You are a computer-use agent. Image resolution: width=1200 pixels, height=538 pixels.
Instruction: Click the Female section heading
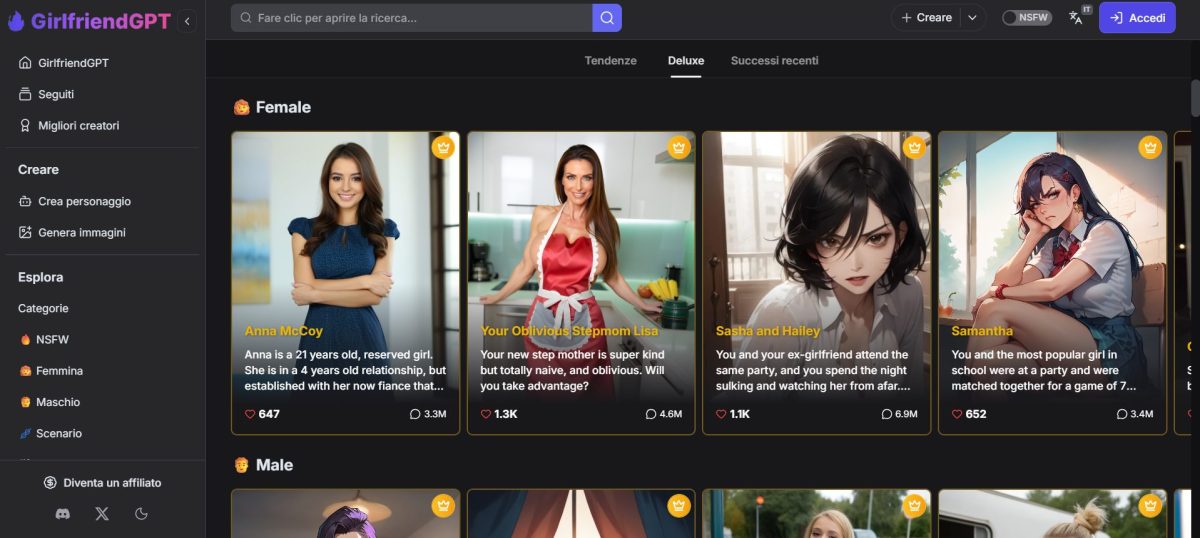point(272,107)
